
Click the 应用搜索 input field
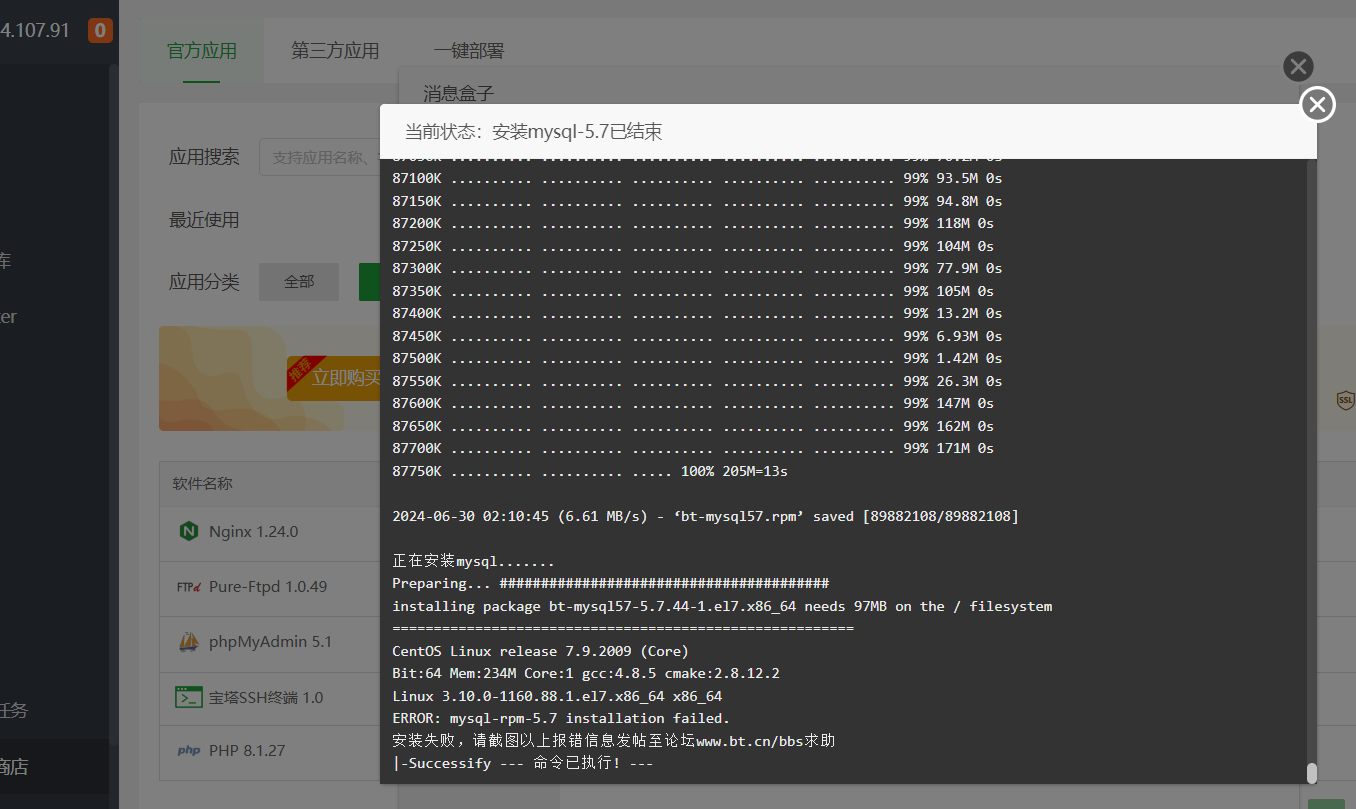[320, 157]
